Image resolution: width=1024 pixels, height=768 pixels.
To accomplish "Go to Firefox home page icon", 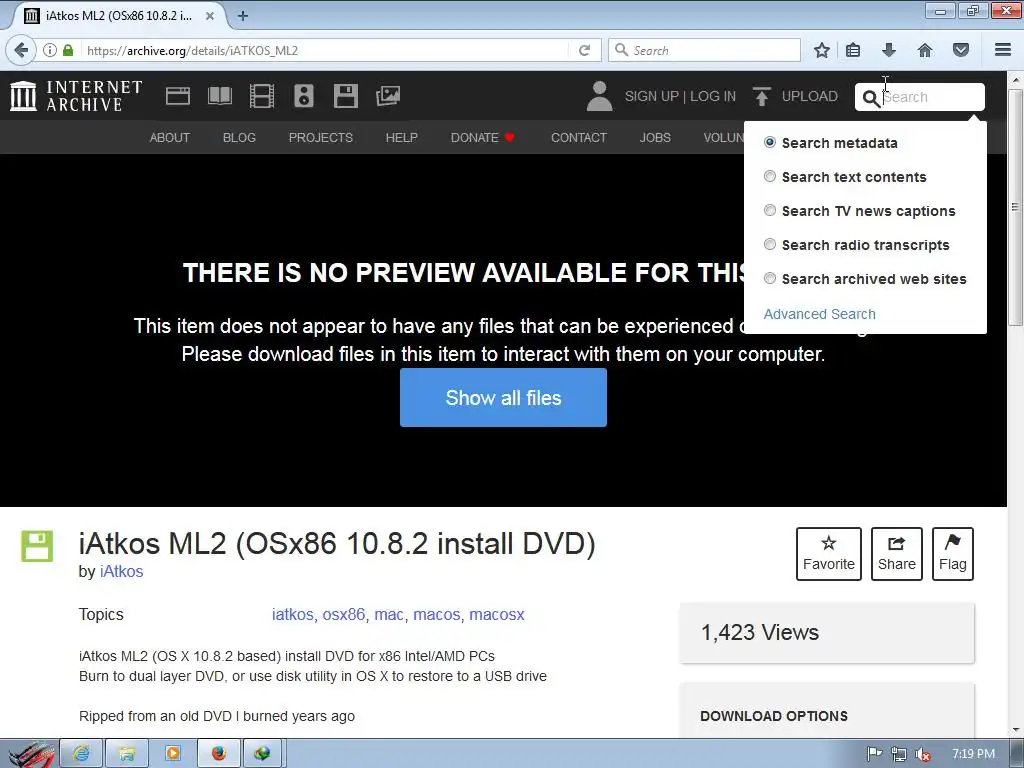I will (x=925, y=50).
